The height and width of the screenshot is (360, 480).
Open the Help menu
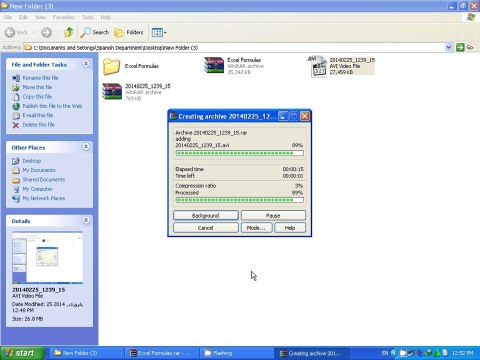point(106,17)
